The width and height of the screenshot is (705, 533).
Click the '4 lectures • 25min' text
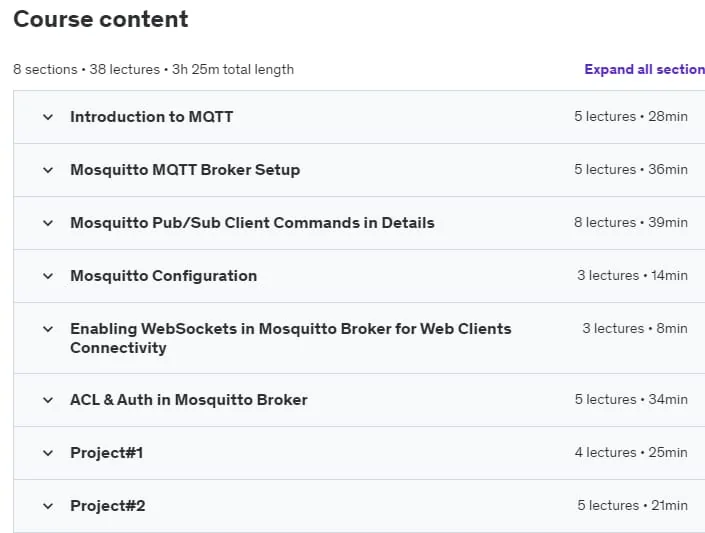[631, 452]
